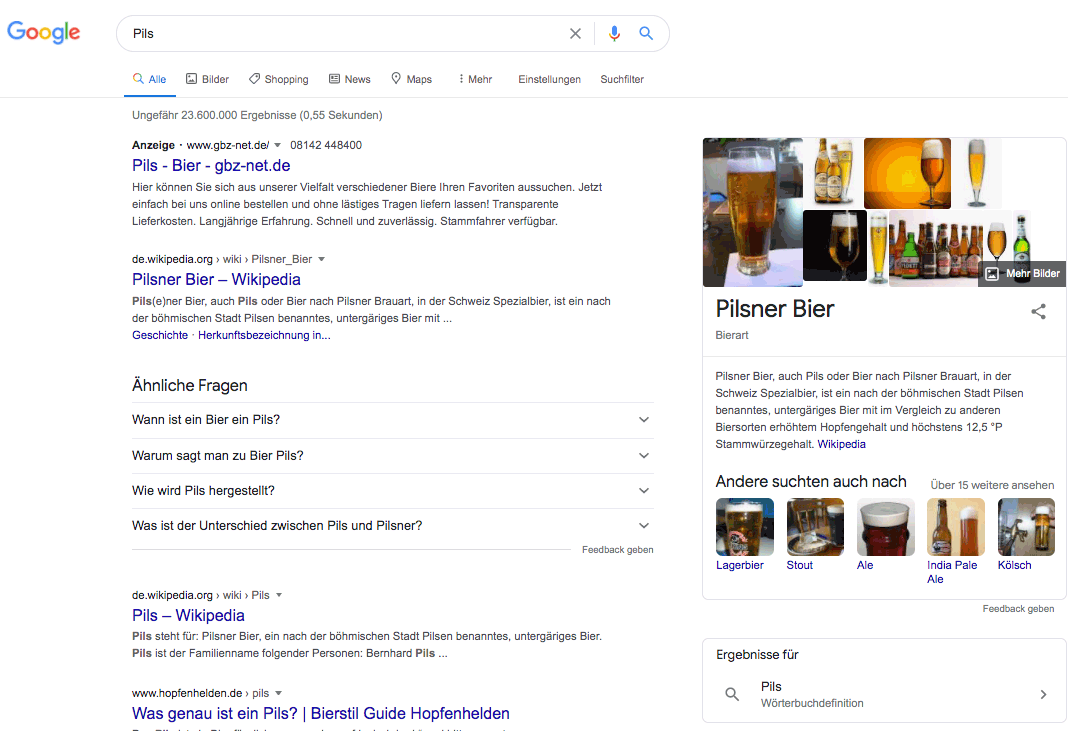This screenshot has height=731, width=1068.
Task: Open Suchfilter search tools
Action: click(x=622, y=79)
